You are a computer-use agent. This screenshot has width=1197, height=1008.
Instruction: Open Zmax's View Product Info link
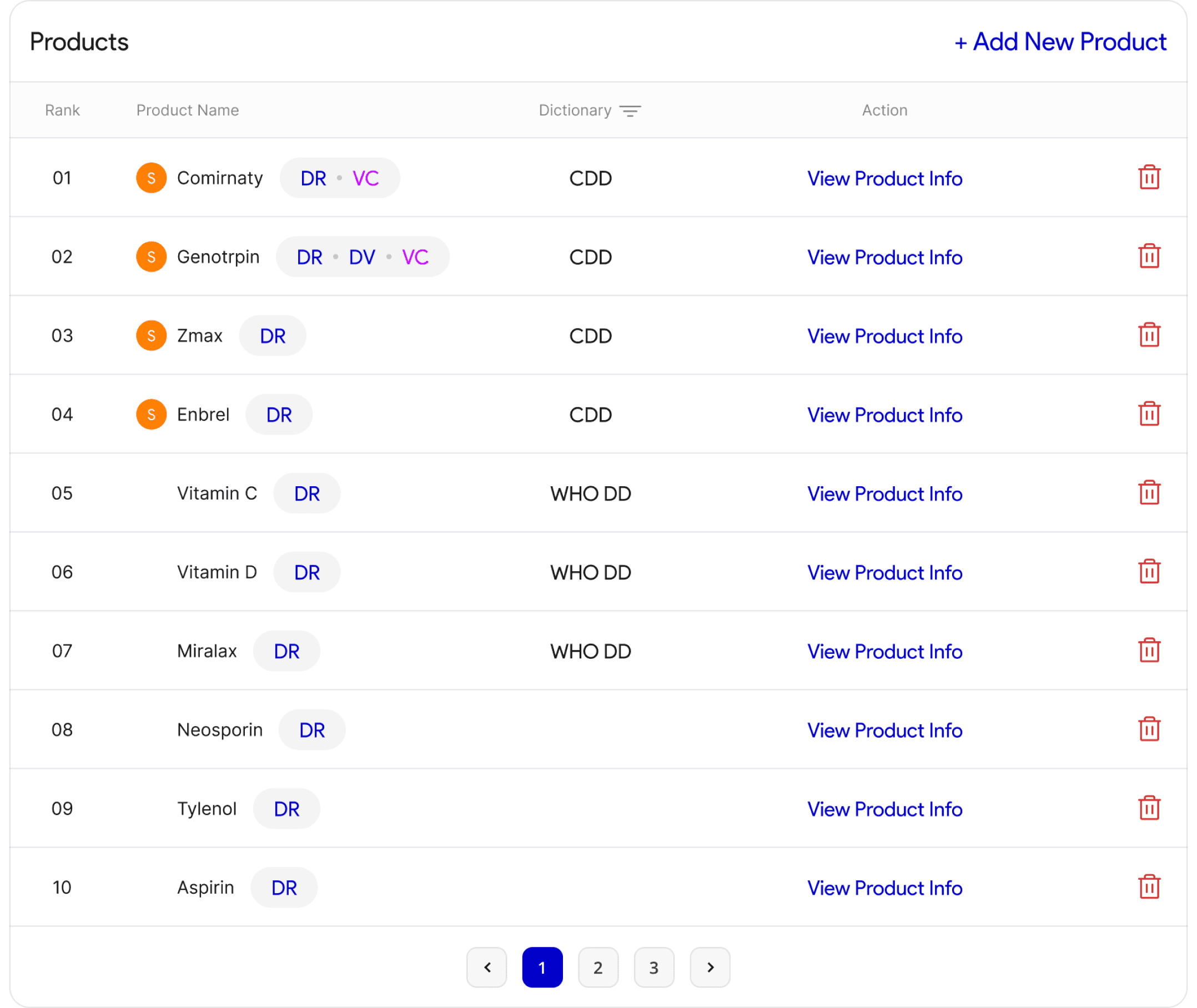(885, 336)
